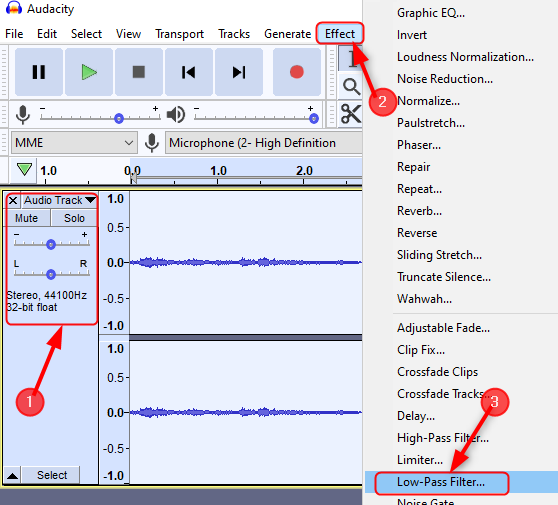This screenshot has width=558, height=505.
Task: Close Audio Track with the X button
Action: (x=13, y=201)
